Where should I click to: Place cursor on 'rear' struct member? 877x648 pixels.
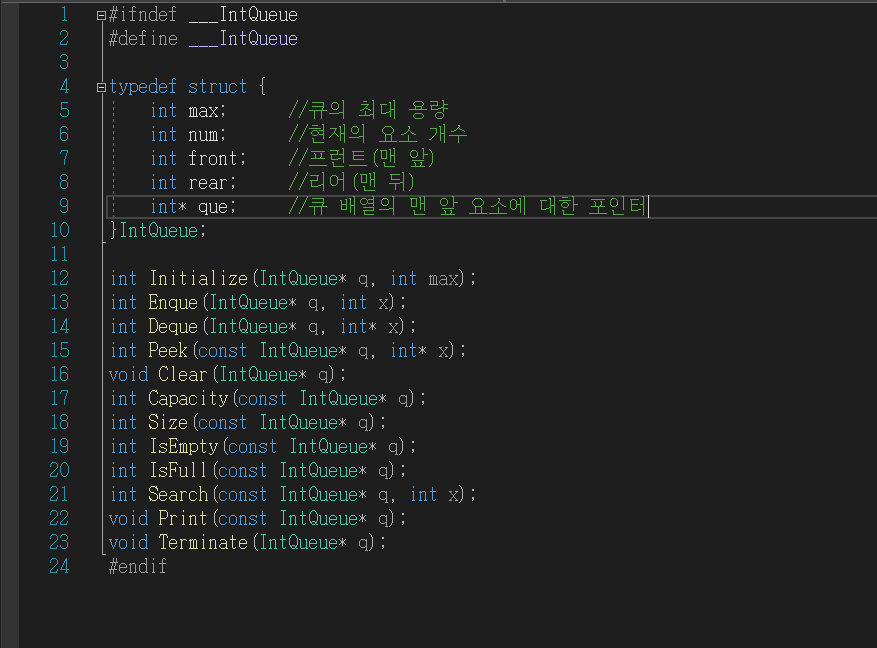[x=208, y=183]
